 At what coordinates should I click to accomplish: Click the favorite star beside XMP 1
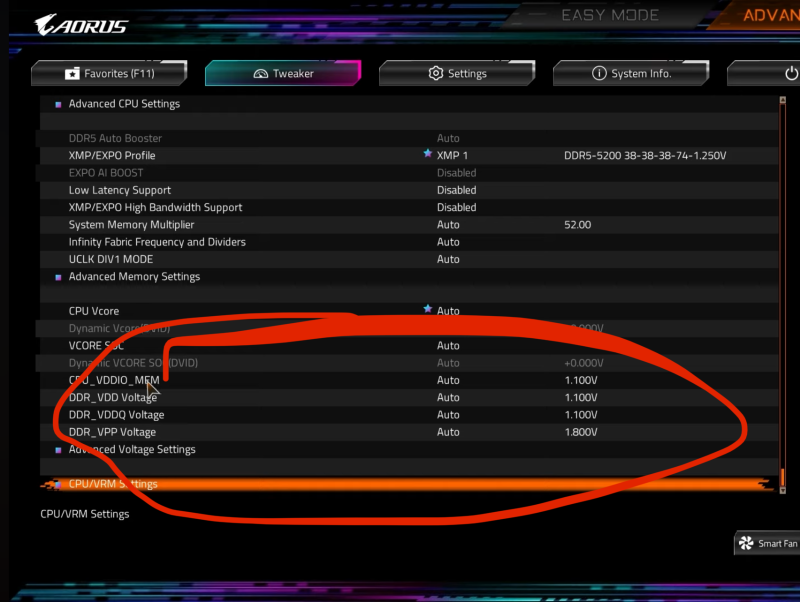click(428, 153)
